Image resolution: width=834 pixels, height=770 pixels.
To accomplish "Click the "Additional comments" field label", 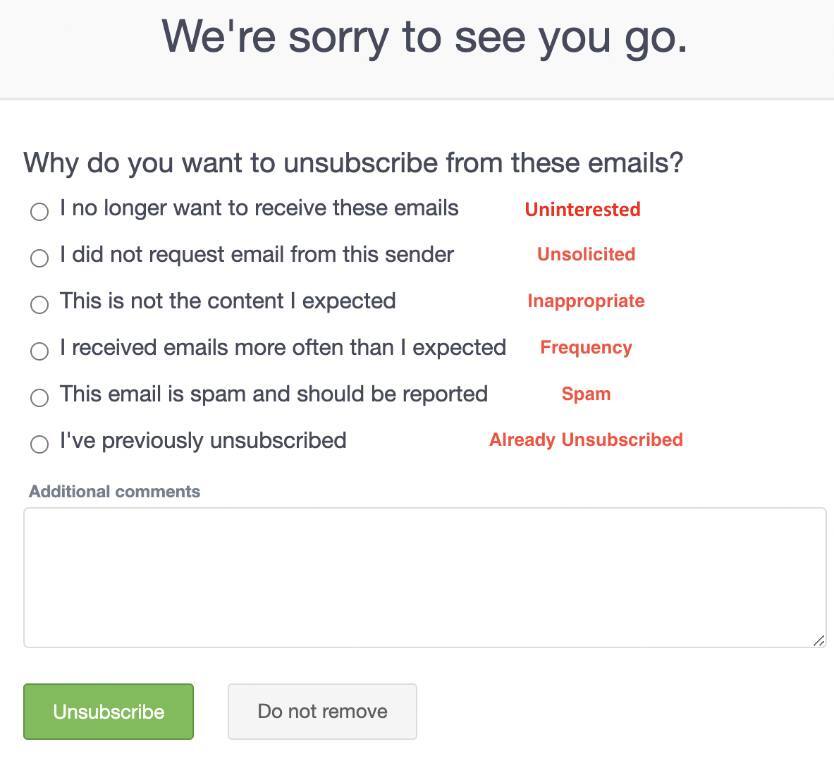I will pos(114,492).
